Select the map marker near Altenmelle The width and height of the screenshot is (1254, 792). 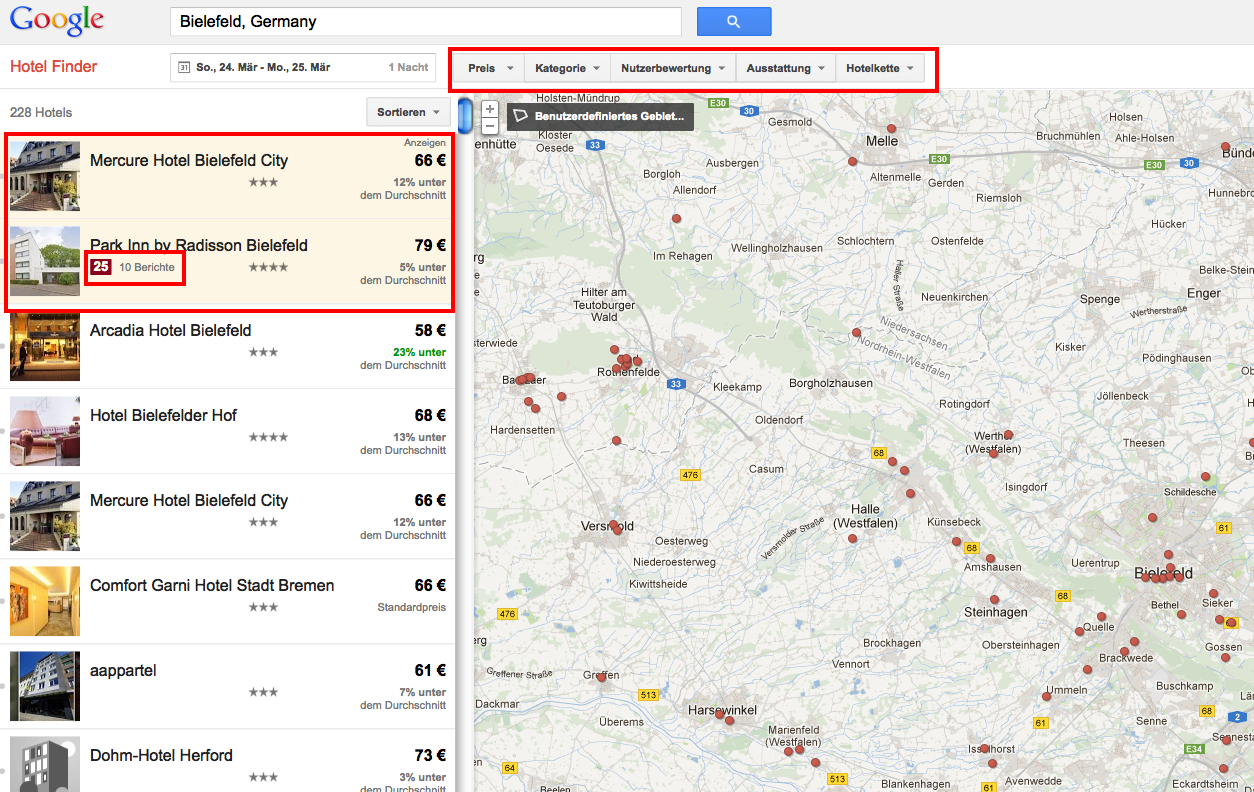(x=852, y=161)
